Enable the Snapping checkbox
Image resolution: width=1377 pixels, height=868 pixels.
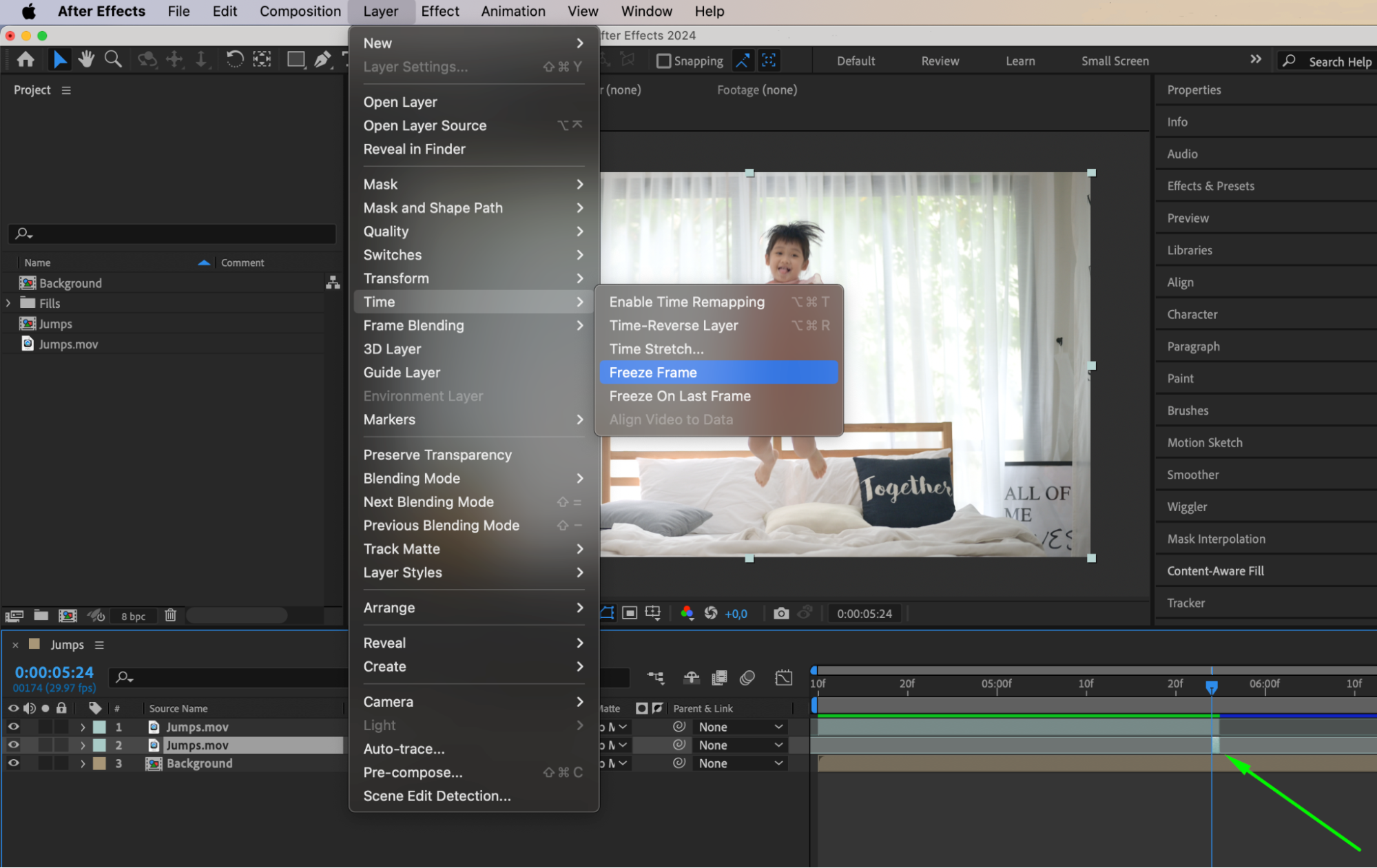(x=663, y=61)
